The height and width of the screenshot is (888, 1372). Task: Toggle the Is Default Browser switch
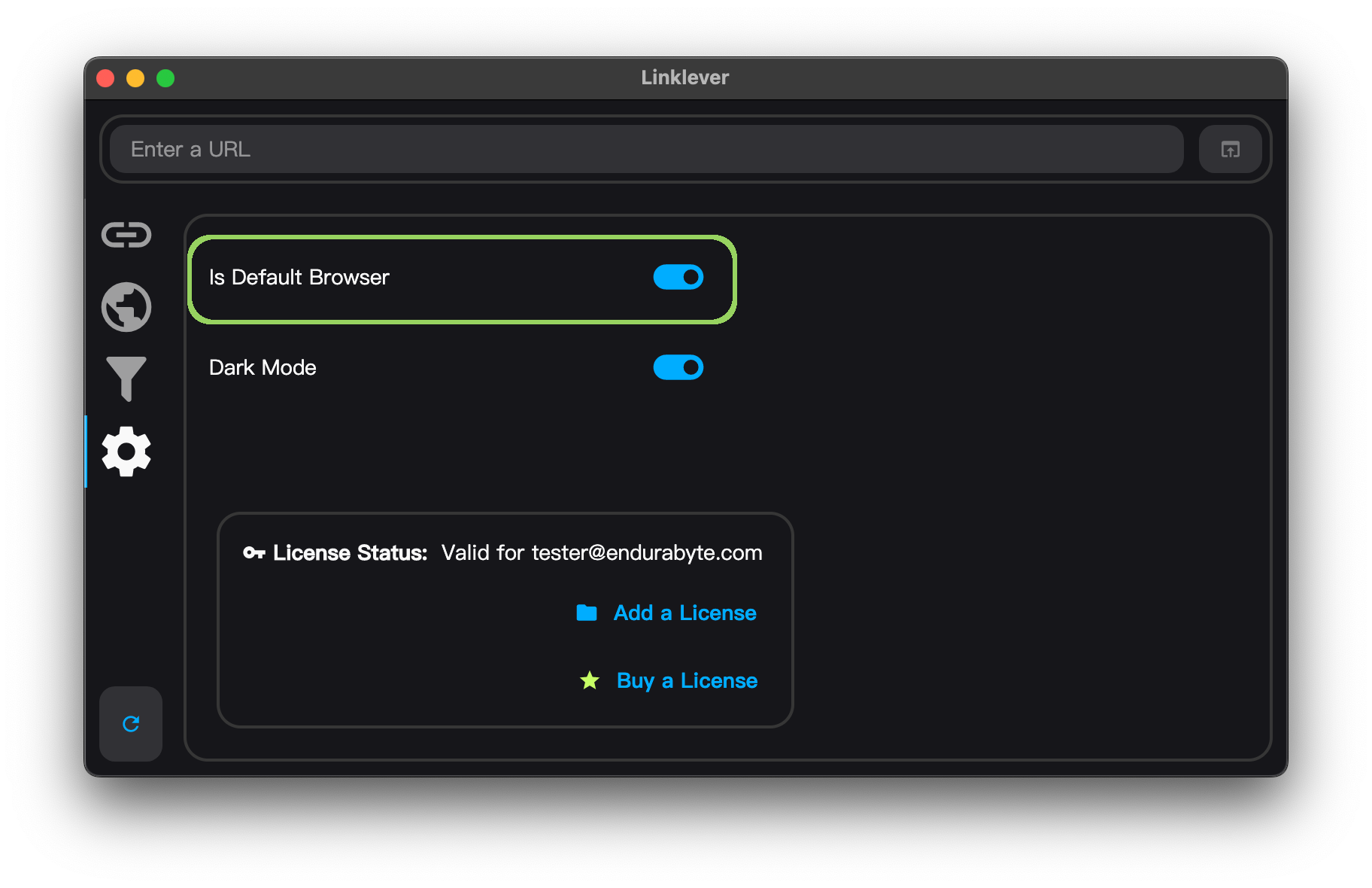[678, 277]
